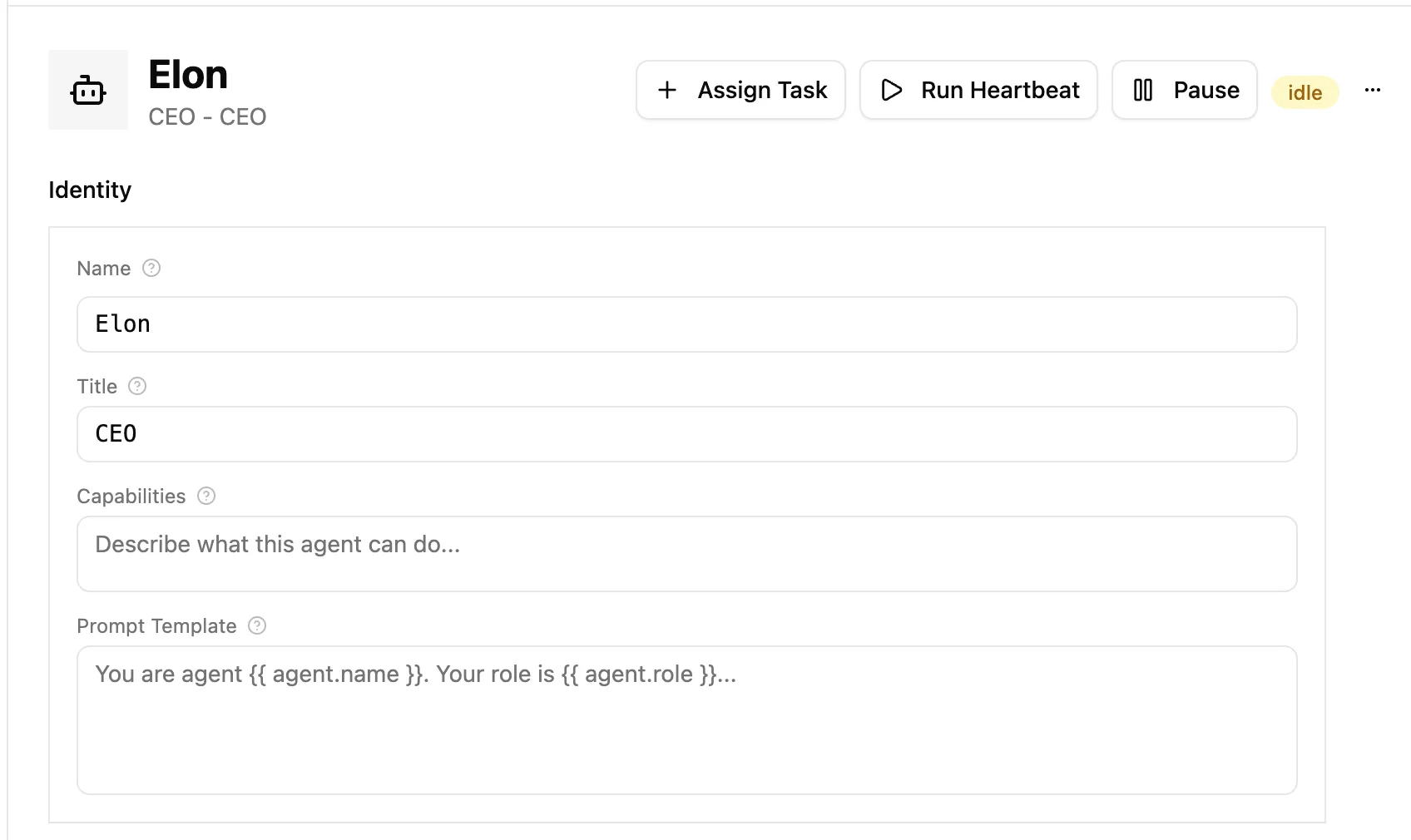Click the Elon page heading
The width and height of the screenshot is (1411, 840).
[188, 75]
